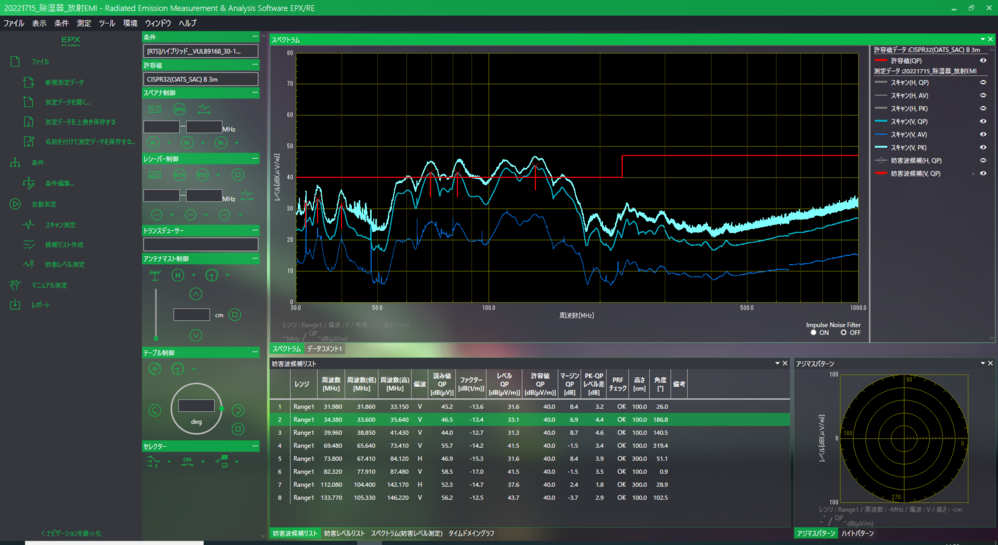This screenshot has height=545, width=998.
Task: Hide the スキャン(V, PK) trace via eye icon
Action: (983, 147)
